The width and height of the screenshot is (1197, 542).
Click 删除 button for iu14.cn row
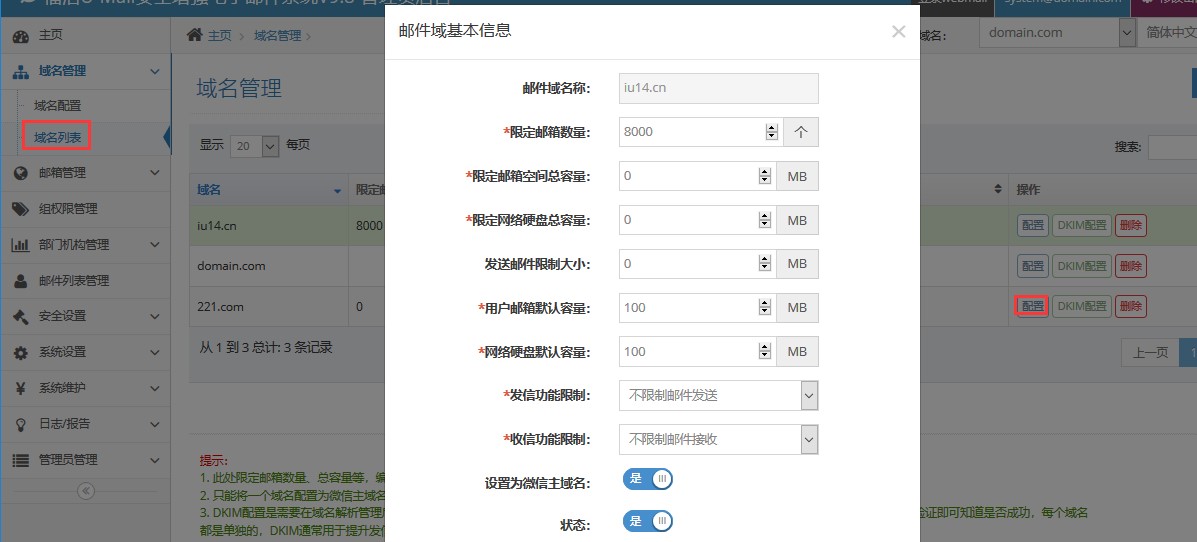coord(1130,225)
